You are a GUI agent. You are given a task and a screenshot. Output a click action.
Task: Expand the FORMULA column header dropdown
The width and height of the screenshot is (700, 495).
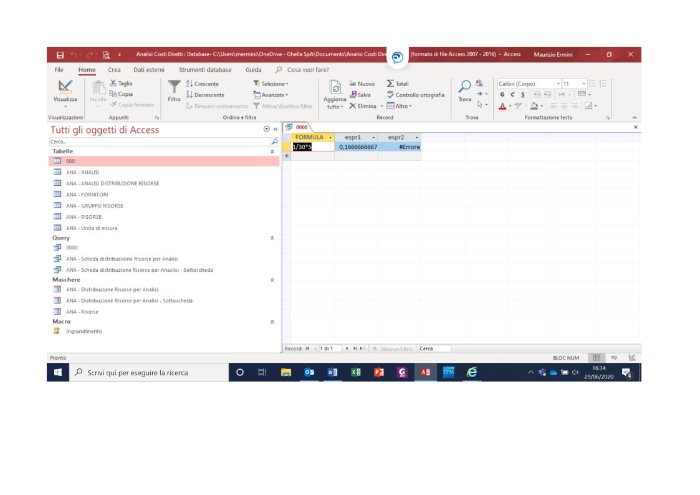(330, 136)
